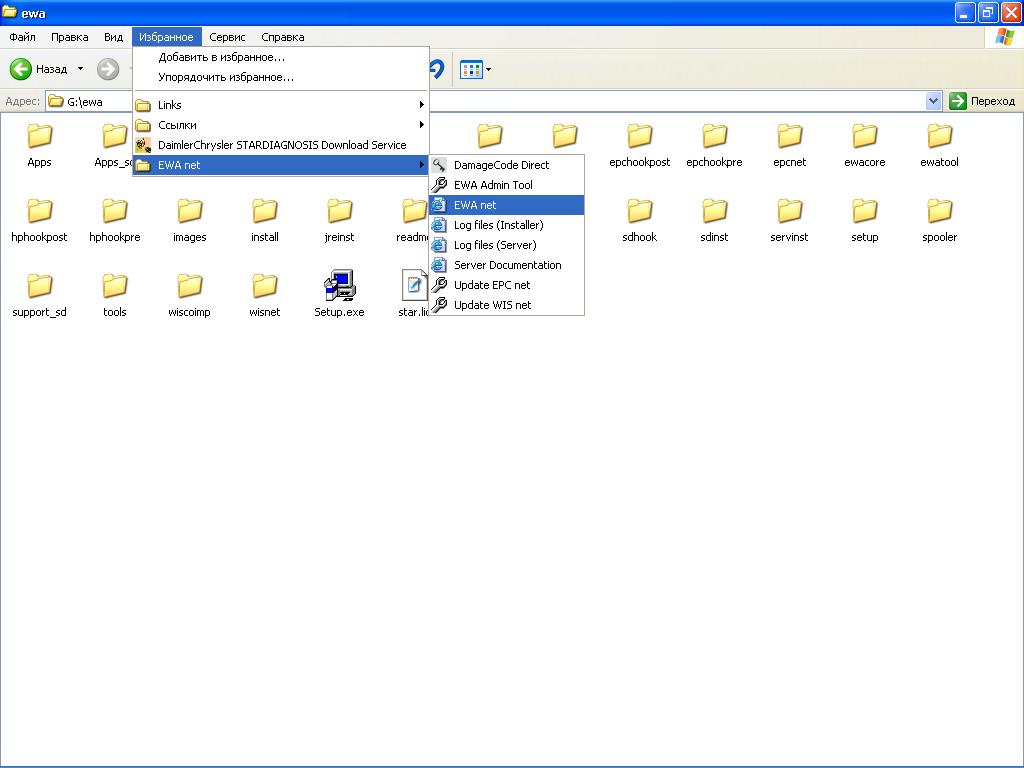Screen dimensions: 1024x768
Task: Launch DamageCode Direct from the submenu
Action: (x=507, y=165)
